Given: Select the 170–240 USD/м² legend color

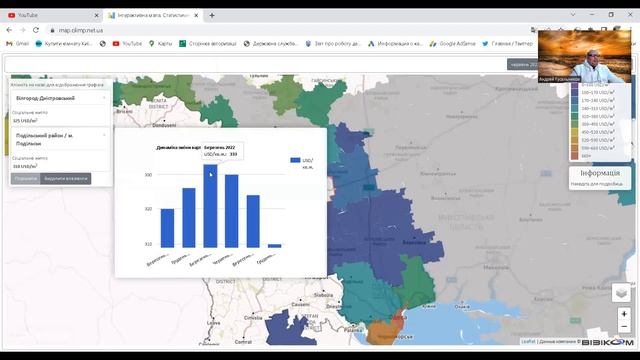Looking at the screenshot, I should tap(575, 100).
